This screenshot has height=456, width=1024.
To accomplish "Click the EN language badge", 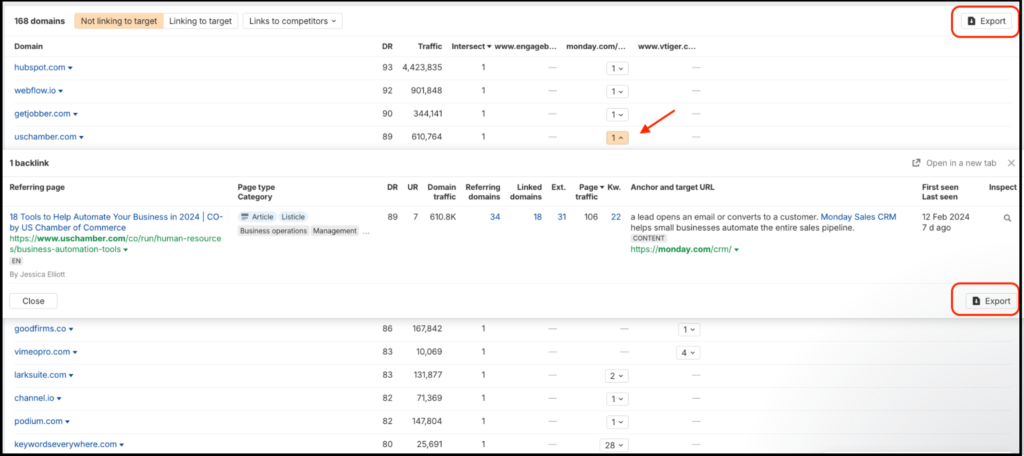I will [x=16, y=261].
